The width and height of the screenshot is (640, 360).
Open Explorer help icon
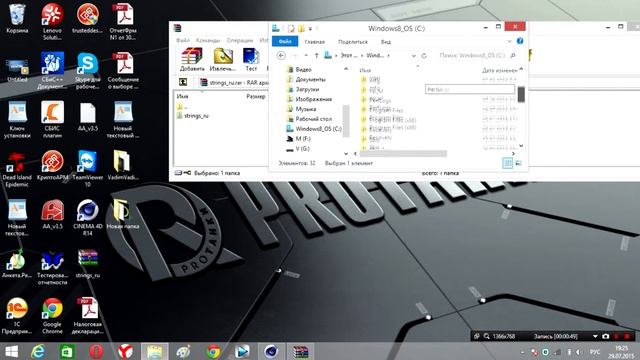(520, 41)
